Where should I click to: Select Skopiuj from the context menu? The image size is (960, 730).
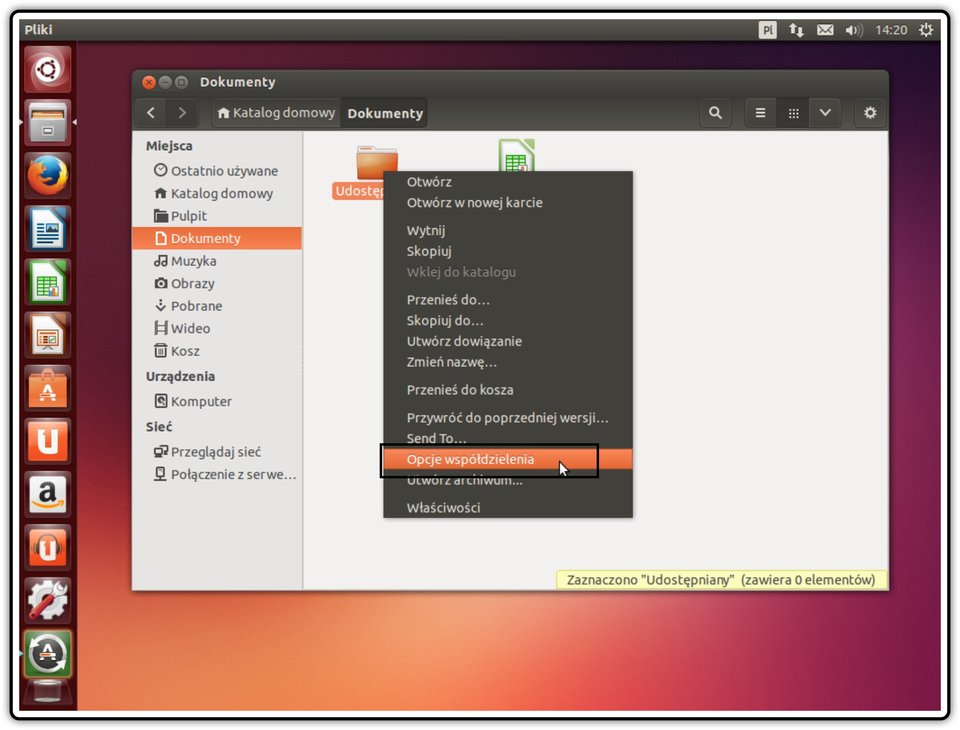click(508, 251)
